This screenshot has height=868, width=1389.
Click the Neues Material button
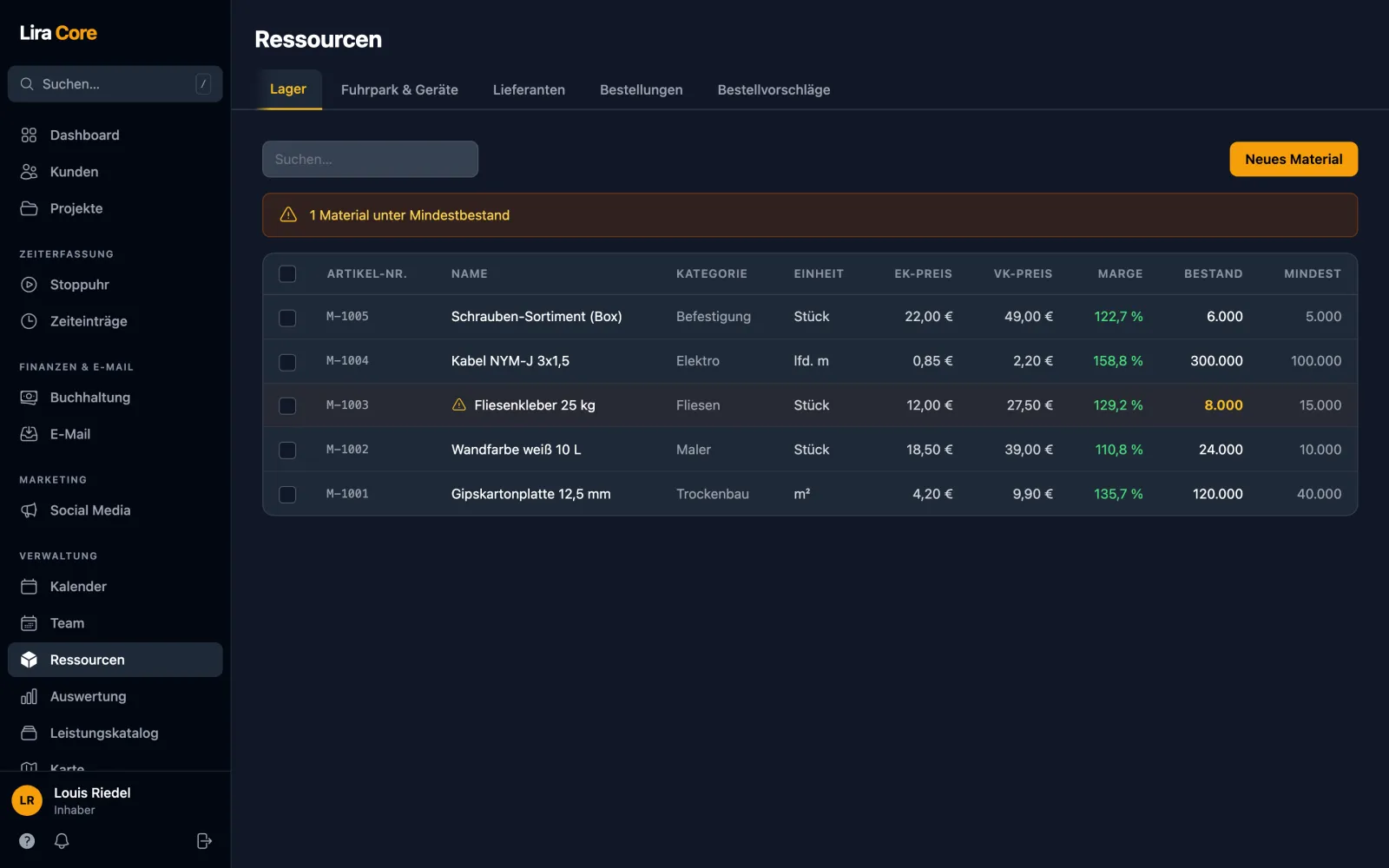pos(1294,159)
